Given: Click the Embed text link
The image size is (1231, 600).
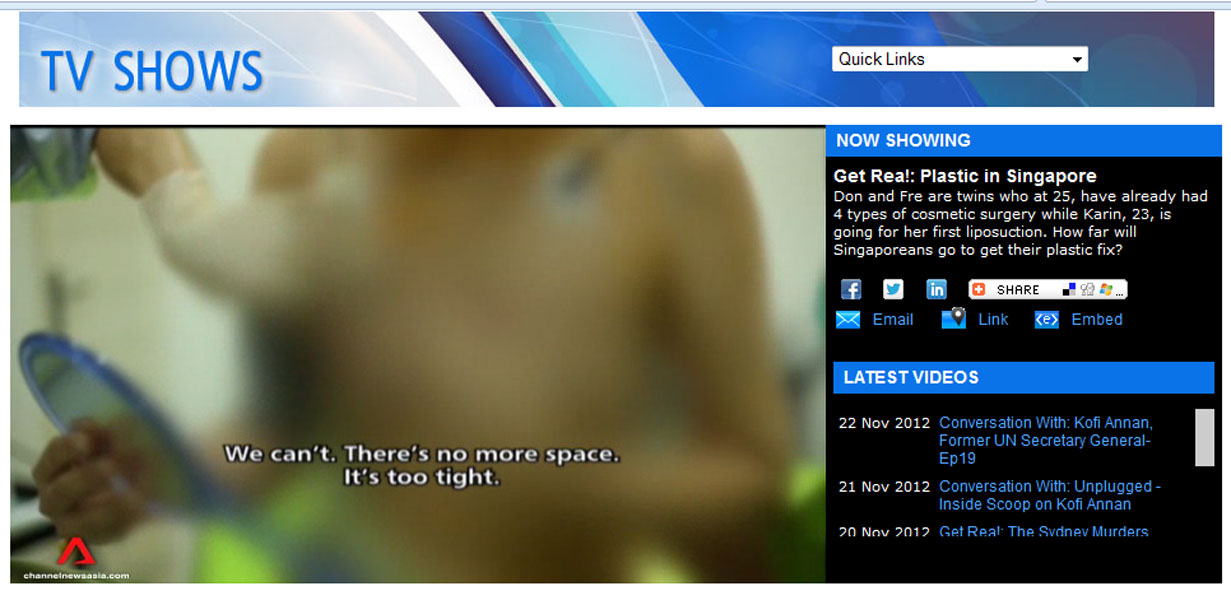Looking at the screenshot, I should (1096, 320).
